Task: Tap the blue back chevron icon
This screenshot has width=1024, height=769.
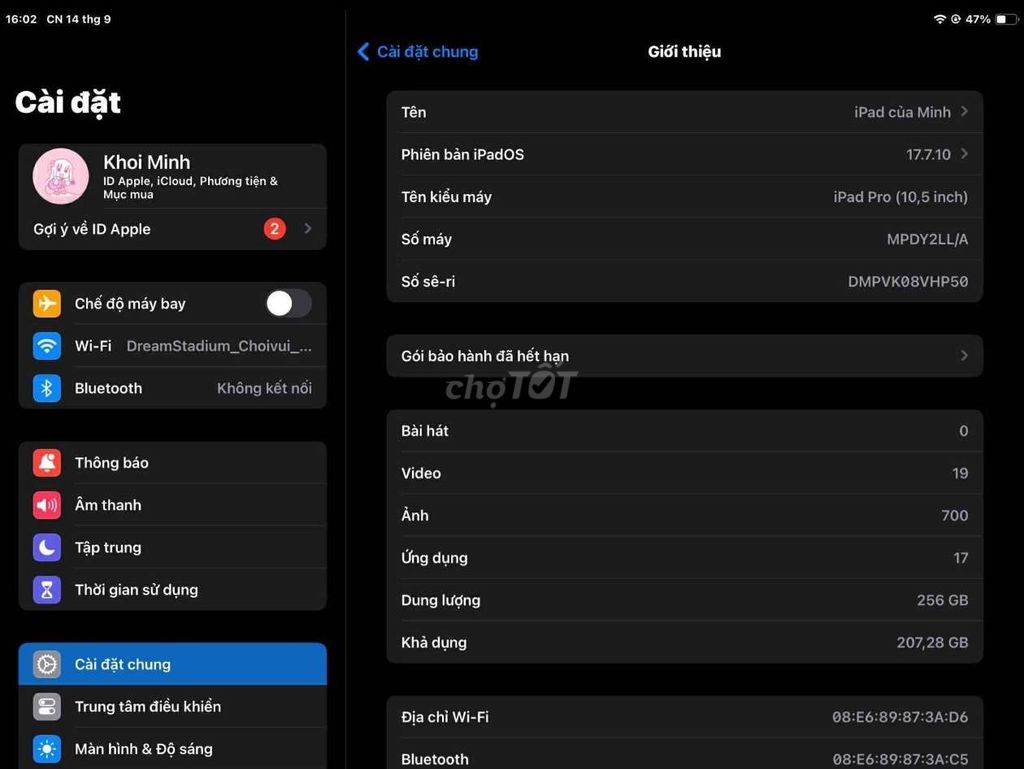Action: (364, 52)
